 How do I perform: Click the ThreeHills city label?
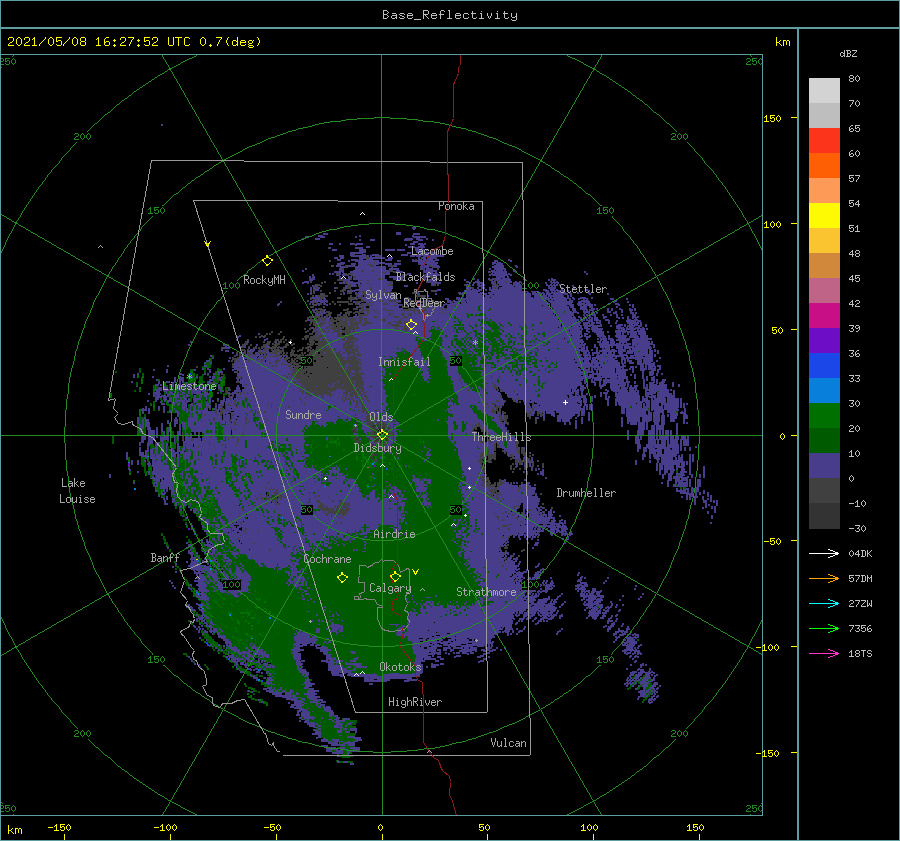coord(501,437)
